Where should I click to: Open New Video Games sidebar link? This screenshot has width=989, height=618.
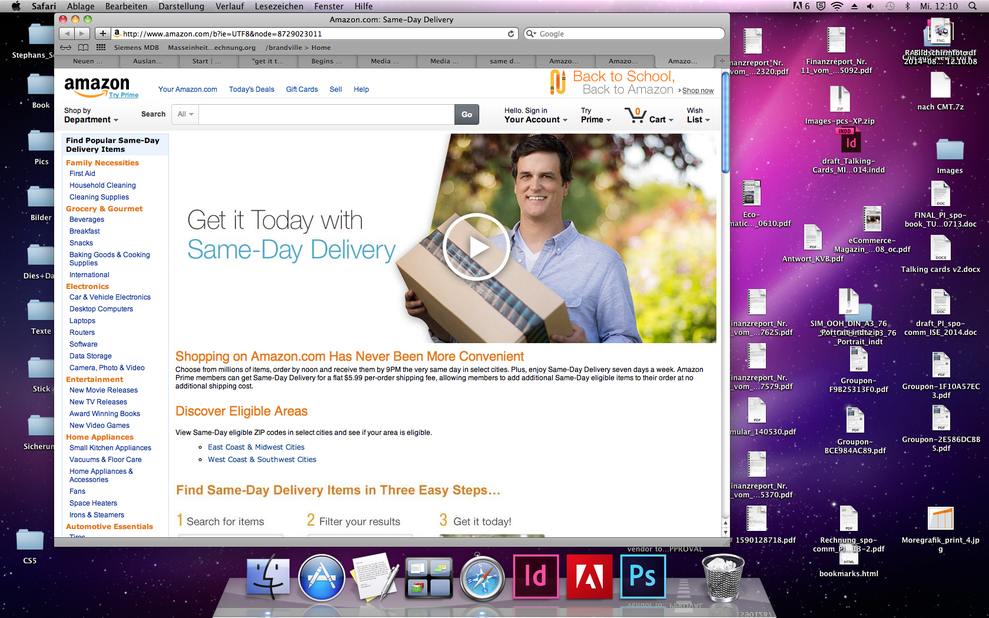(x=99, y=425)
